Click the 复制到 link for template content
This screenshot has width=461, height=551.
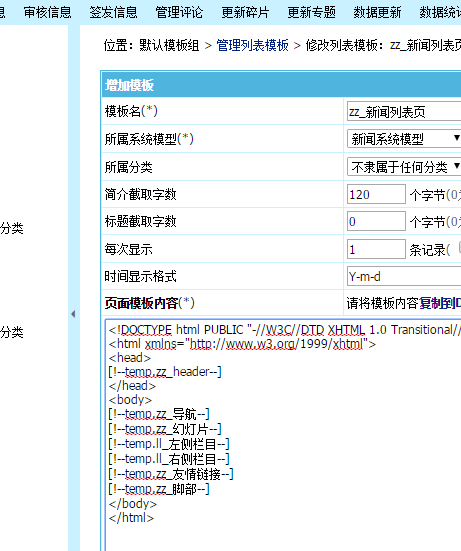tap(440, 303)
